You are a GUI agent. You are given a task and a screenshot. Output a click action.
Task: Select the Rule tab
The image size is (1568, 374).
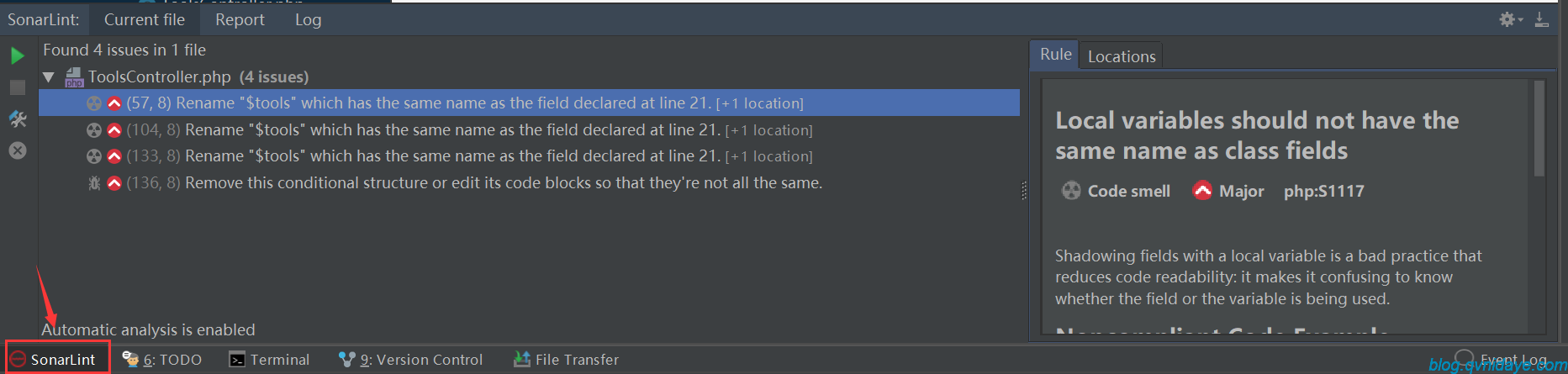click(x=1055, y=55)
